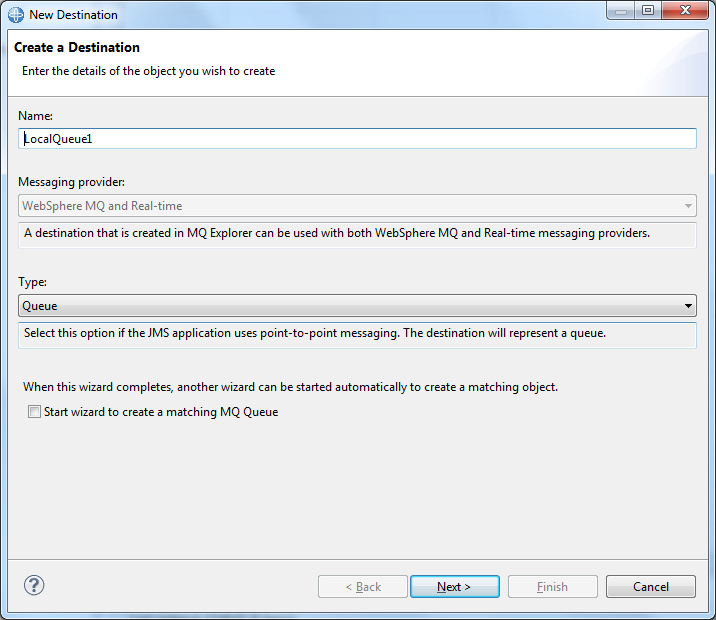The height and width of the screenshot is (620, 716).
Task: Maximize the New Destination dialog
Action: (647, 12)
